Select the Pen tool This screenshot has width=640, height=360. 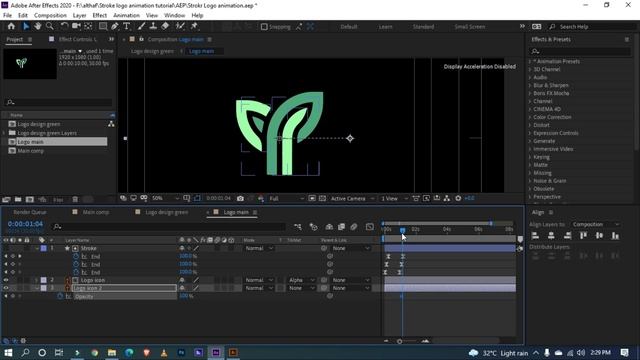pyautogui.click(x=115, y=26)
